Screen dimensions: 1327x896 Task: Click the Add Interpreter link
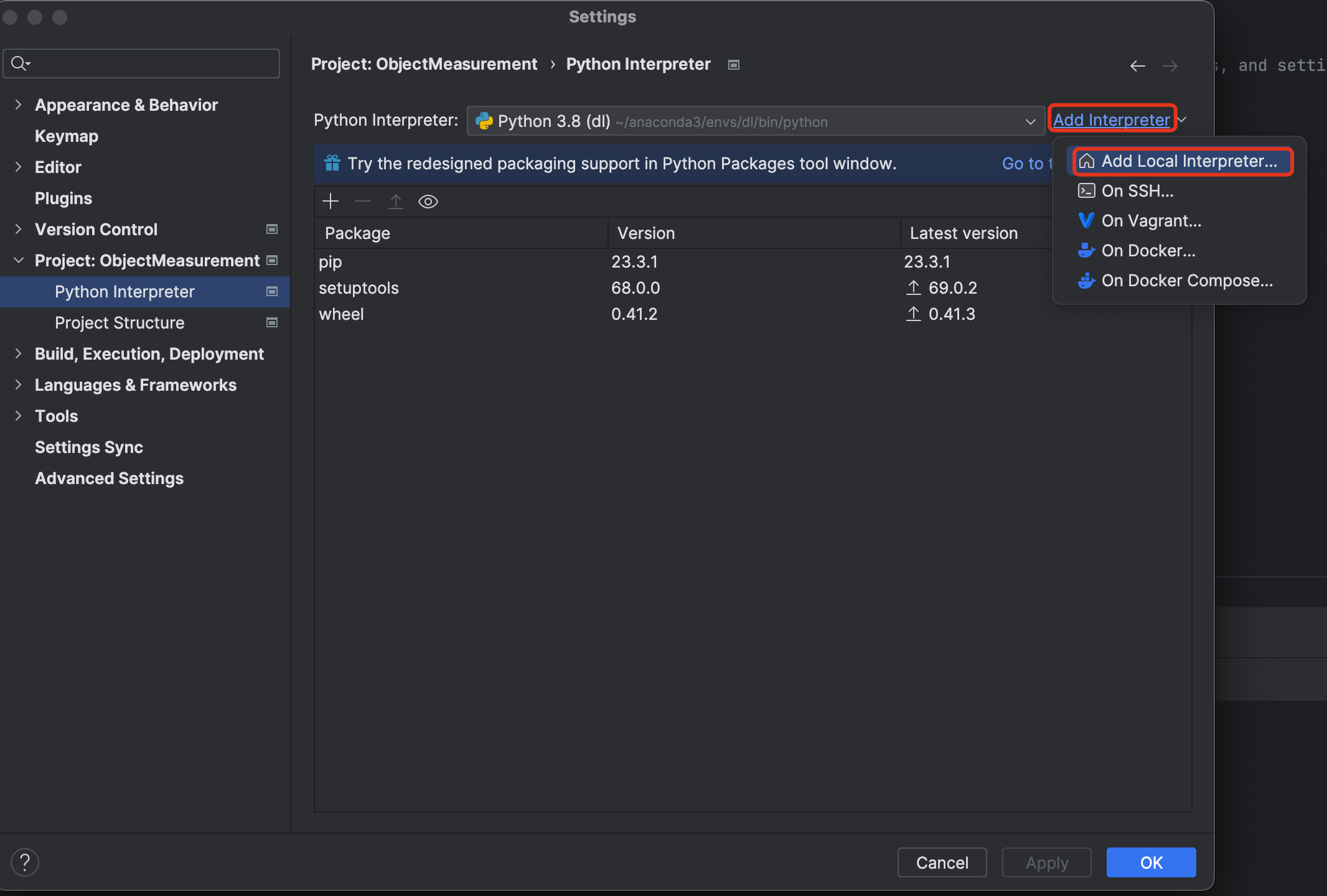tap(1111, 119)
